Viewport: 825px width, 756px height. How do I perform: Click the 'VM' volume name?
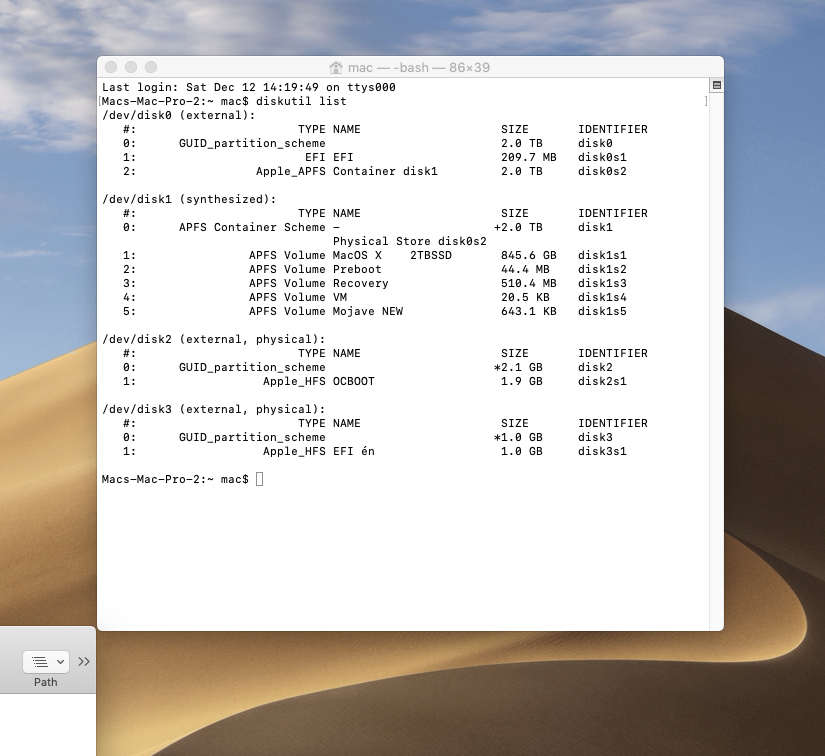(x=340, y=297)
